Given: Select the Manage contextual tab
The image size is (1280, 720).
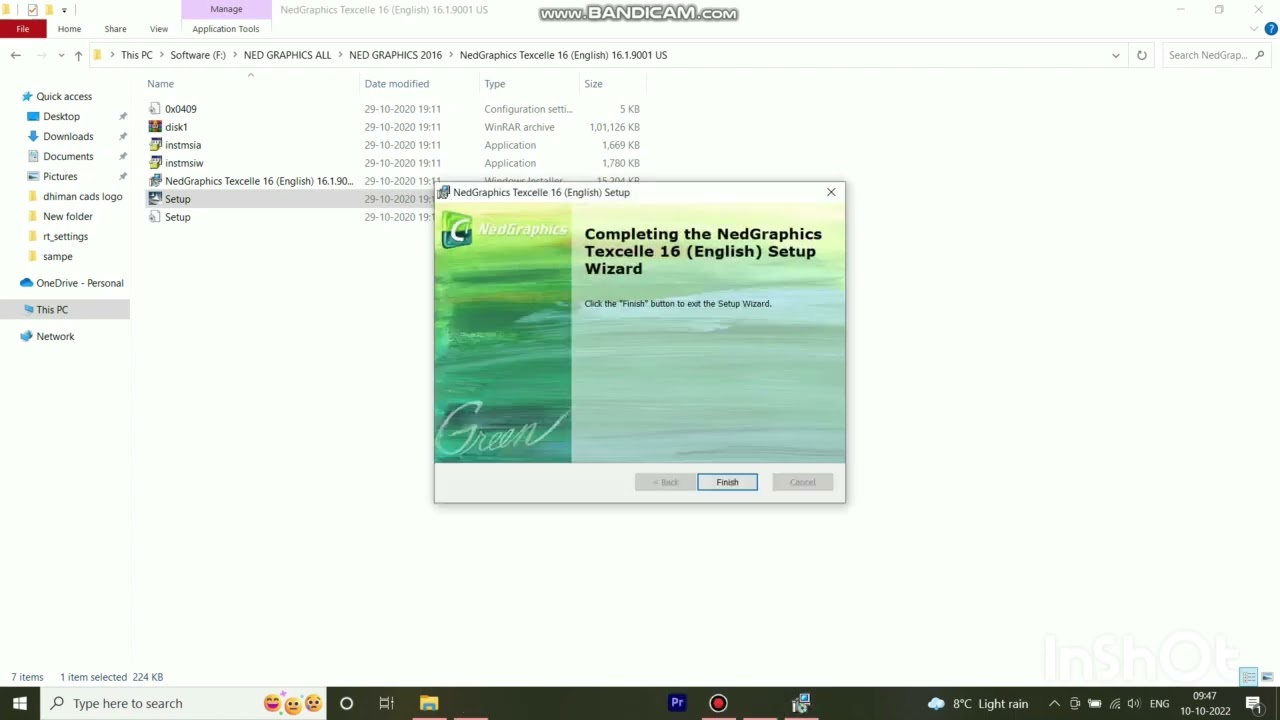Looking at the screenshot, I should [x=226, y=9].
